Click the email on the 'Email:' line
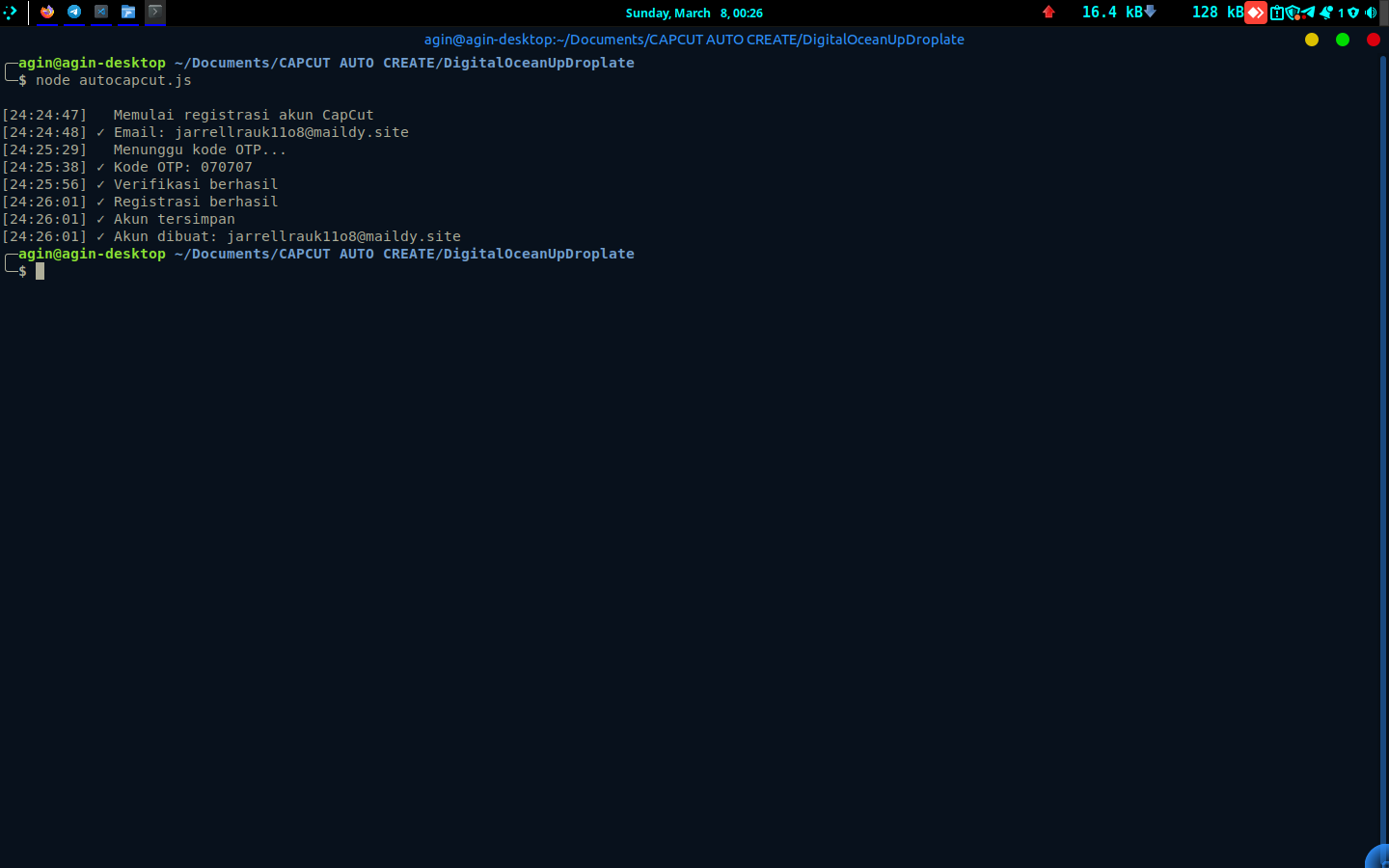Screen dimensions: 1389x868 point(292,132)
